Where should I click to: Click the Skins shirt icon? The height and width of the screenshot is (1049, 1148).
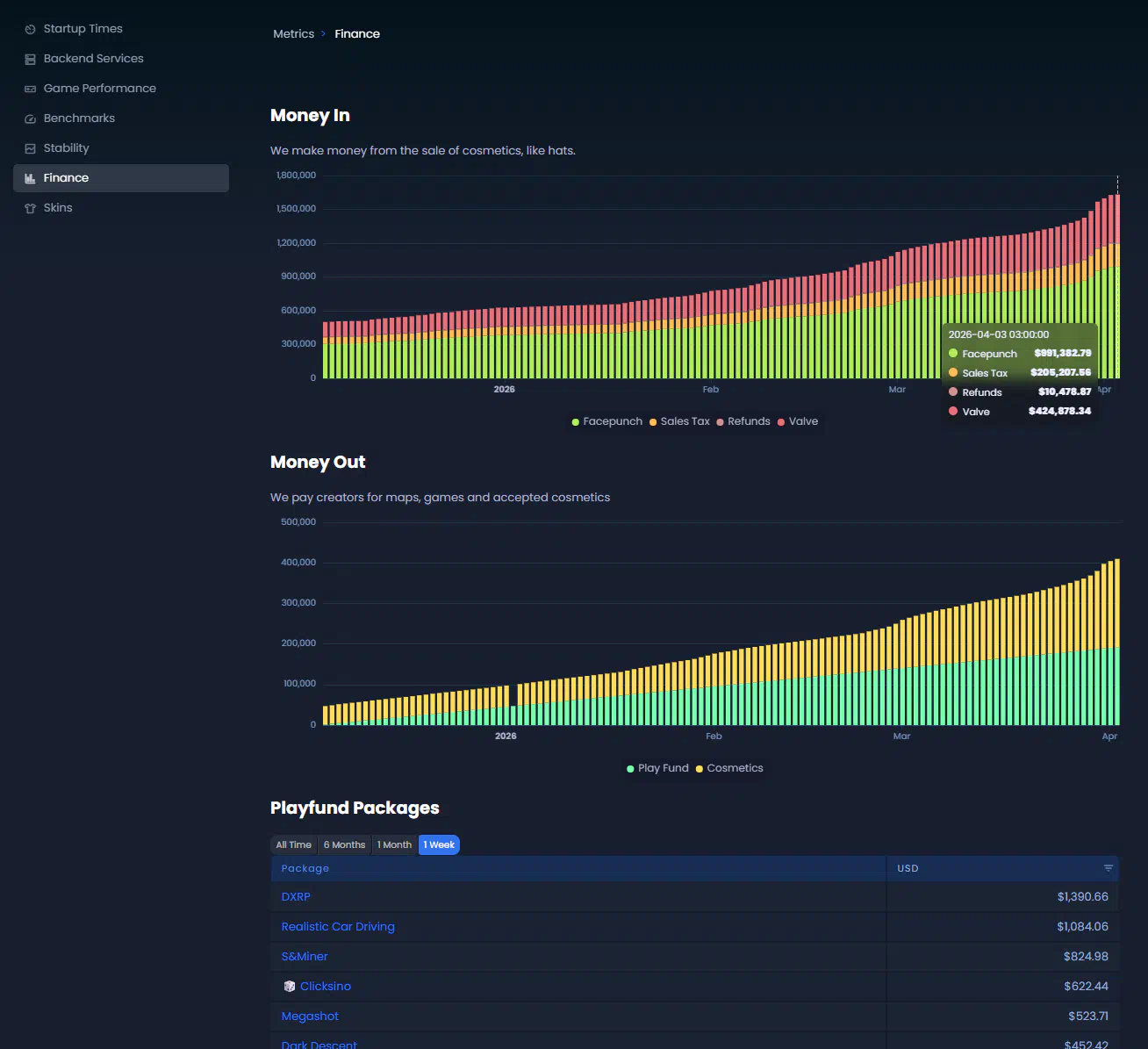[x=30, y=208]
